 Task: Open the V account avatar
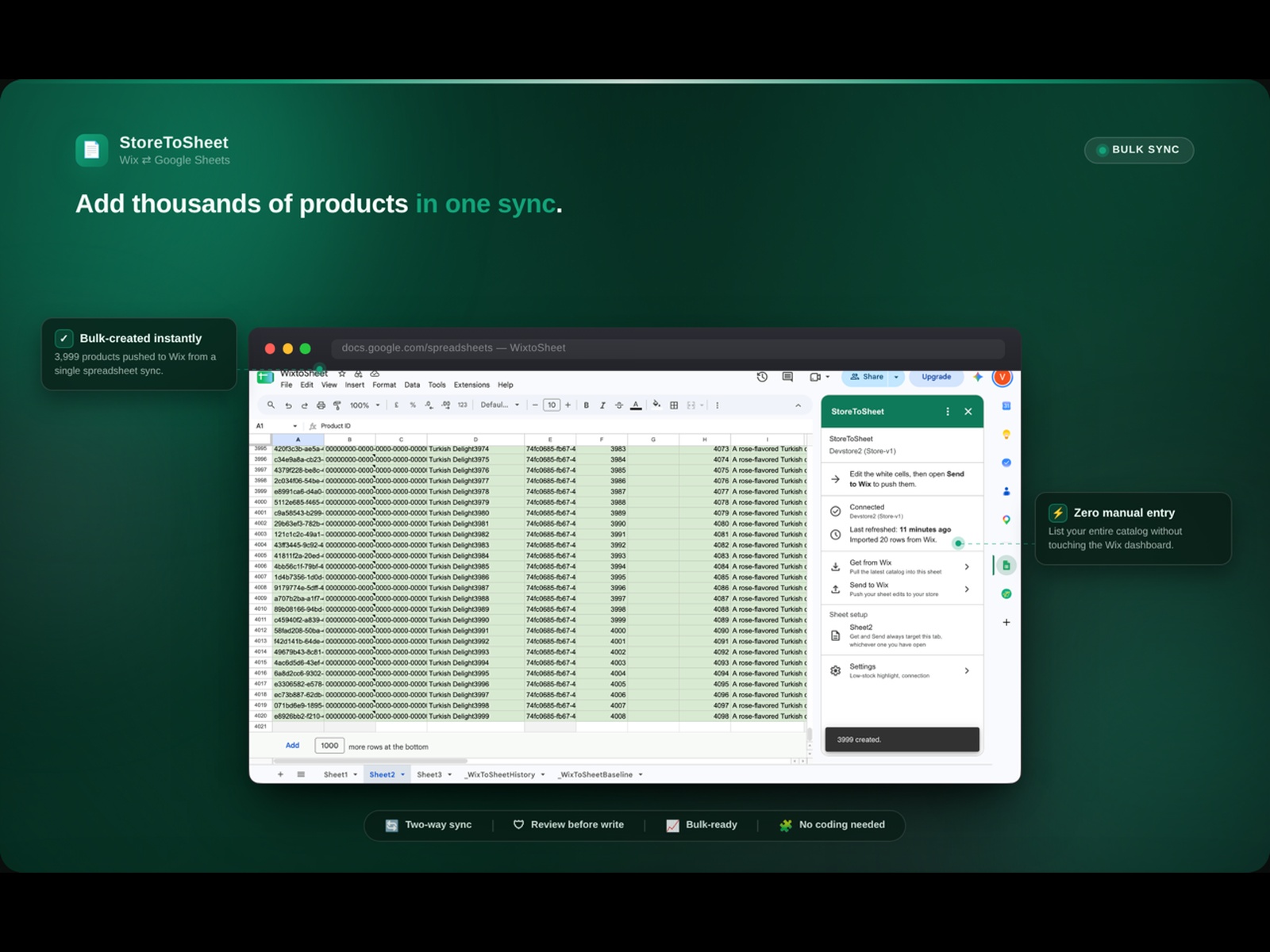tap(1003, 377)
